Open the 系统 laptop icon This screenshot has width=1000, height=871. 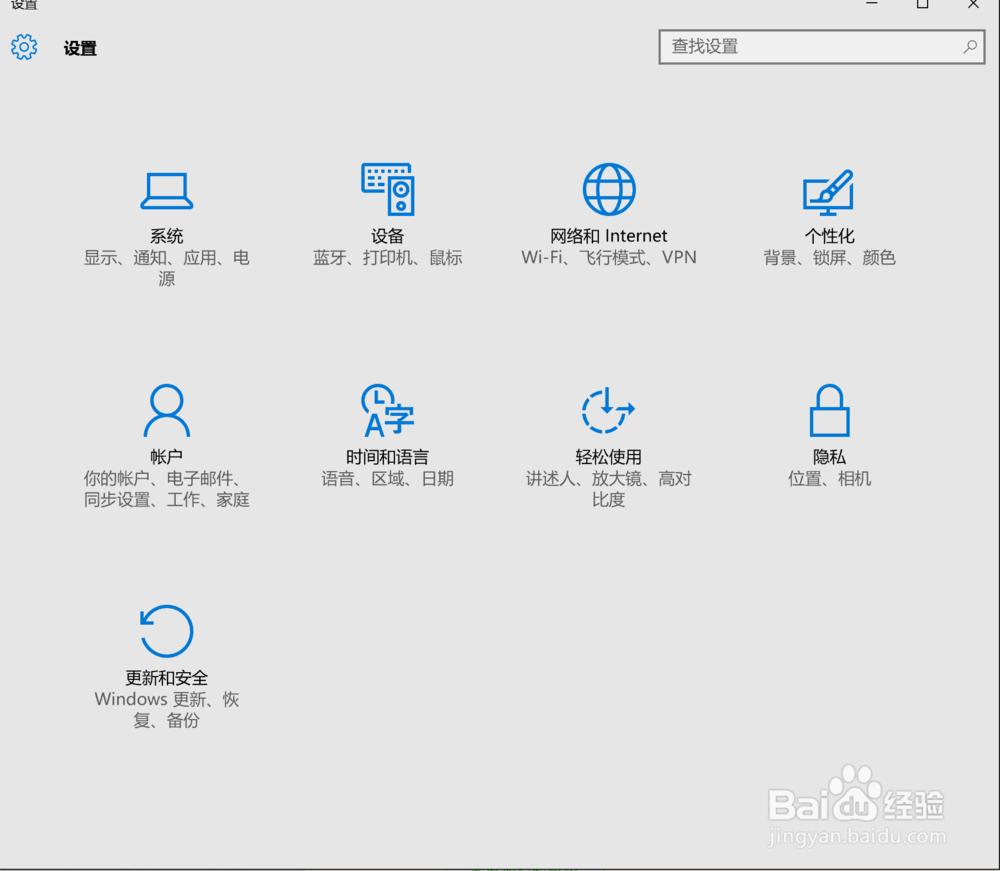click(166, 191)
